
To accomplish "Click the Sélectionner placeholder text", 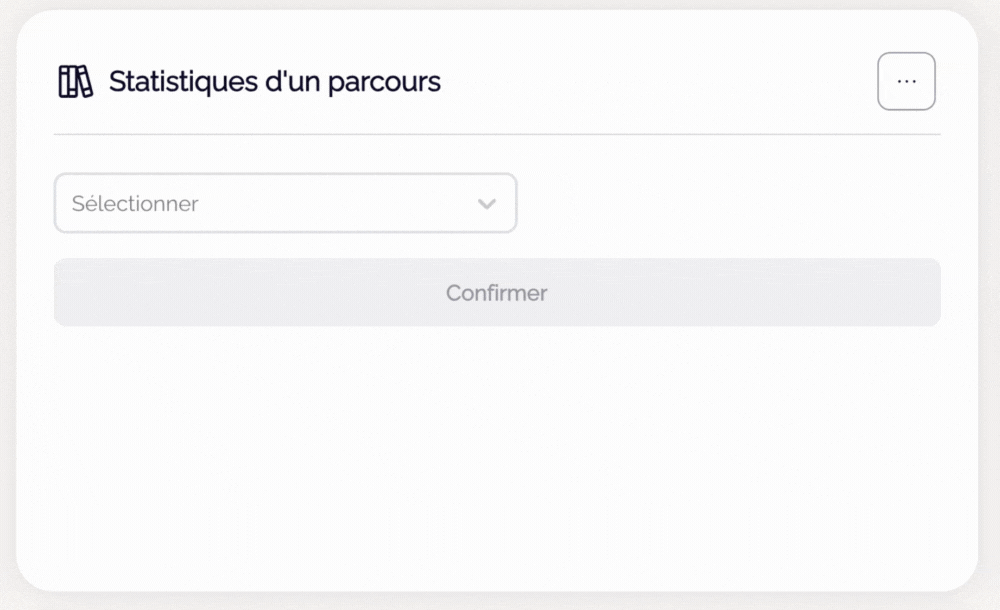I will (x=135, y=204).
